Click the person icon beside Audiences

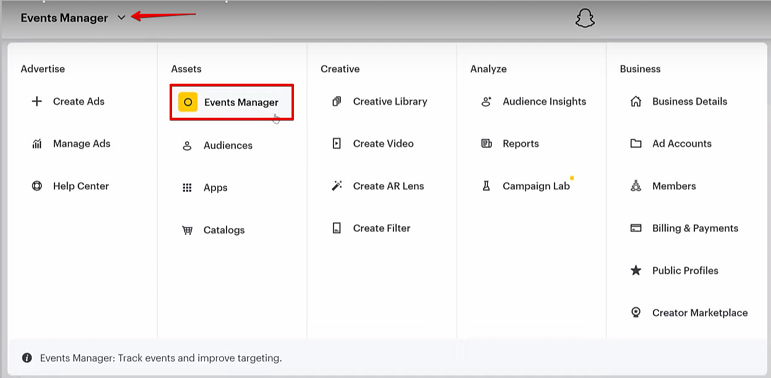[x=187, y=145]
